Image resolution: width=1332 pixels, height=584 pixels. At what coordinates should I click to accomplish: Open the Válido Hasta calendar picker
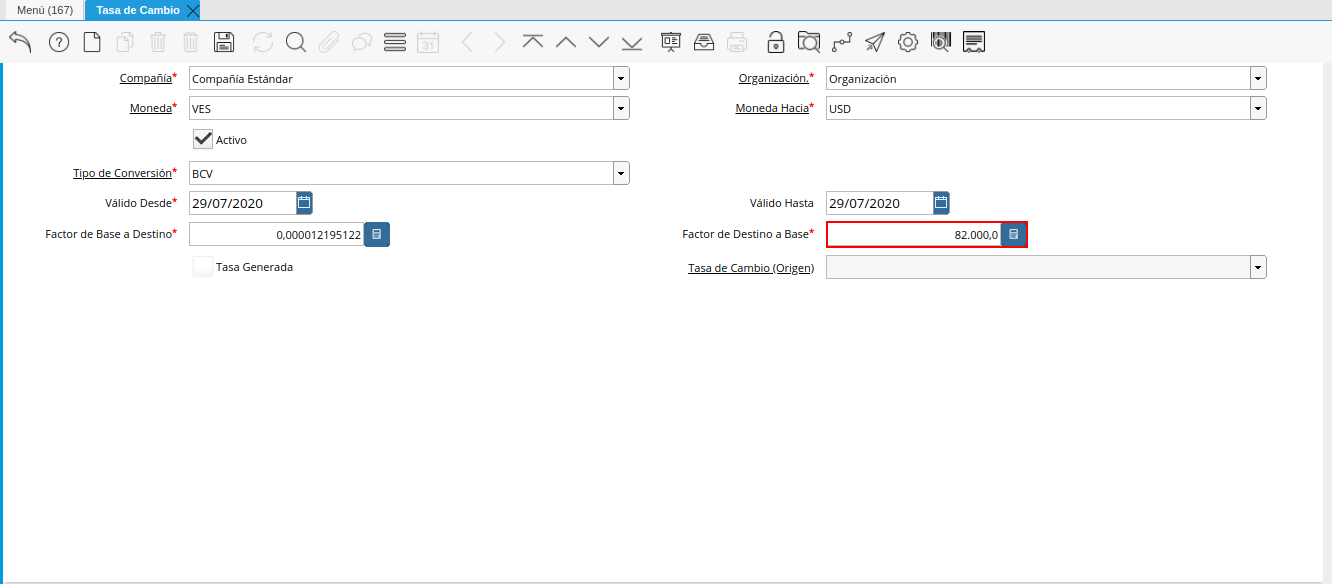[x=942, y=203]
